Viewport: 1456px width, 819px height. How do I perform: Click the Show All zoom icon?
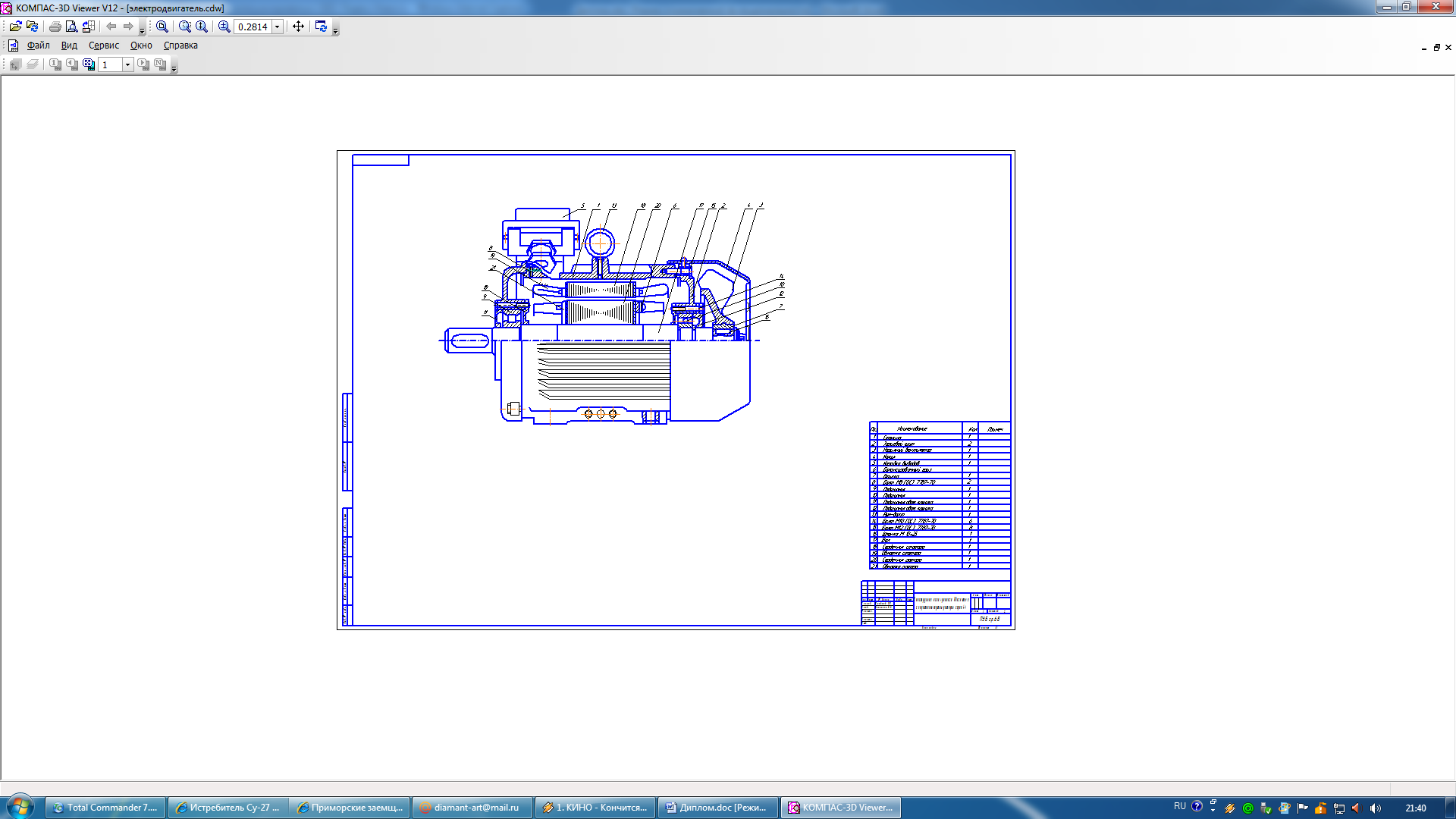pyautogui.click(x=162, y=27)
